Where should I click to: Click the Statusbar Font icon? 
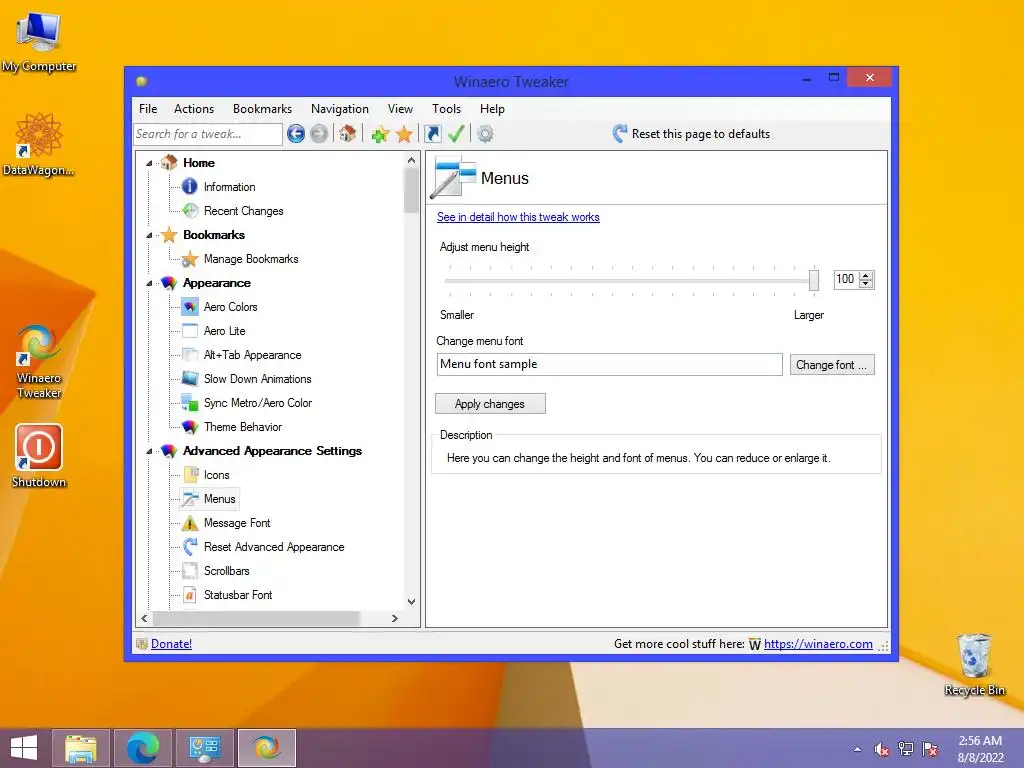pos(190,595)
